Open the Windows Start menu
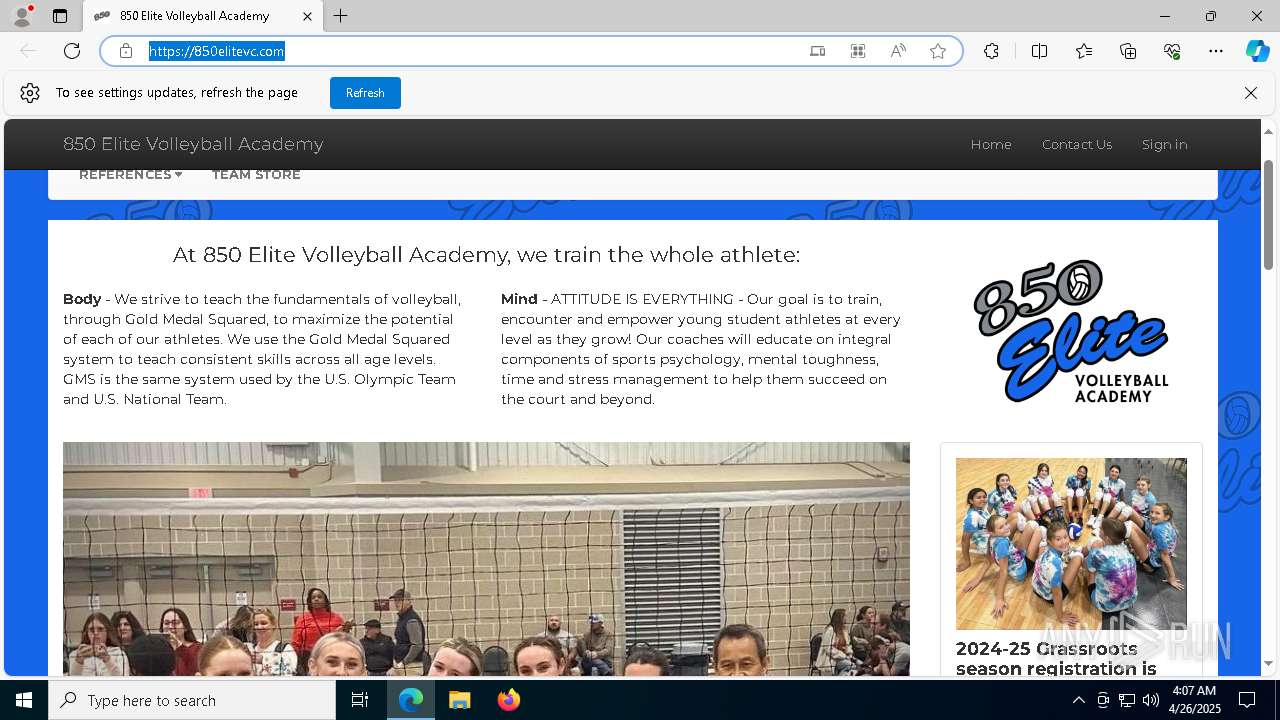 point(24,700)
